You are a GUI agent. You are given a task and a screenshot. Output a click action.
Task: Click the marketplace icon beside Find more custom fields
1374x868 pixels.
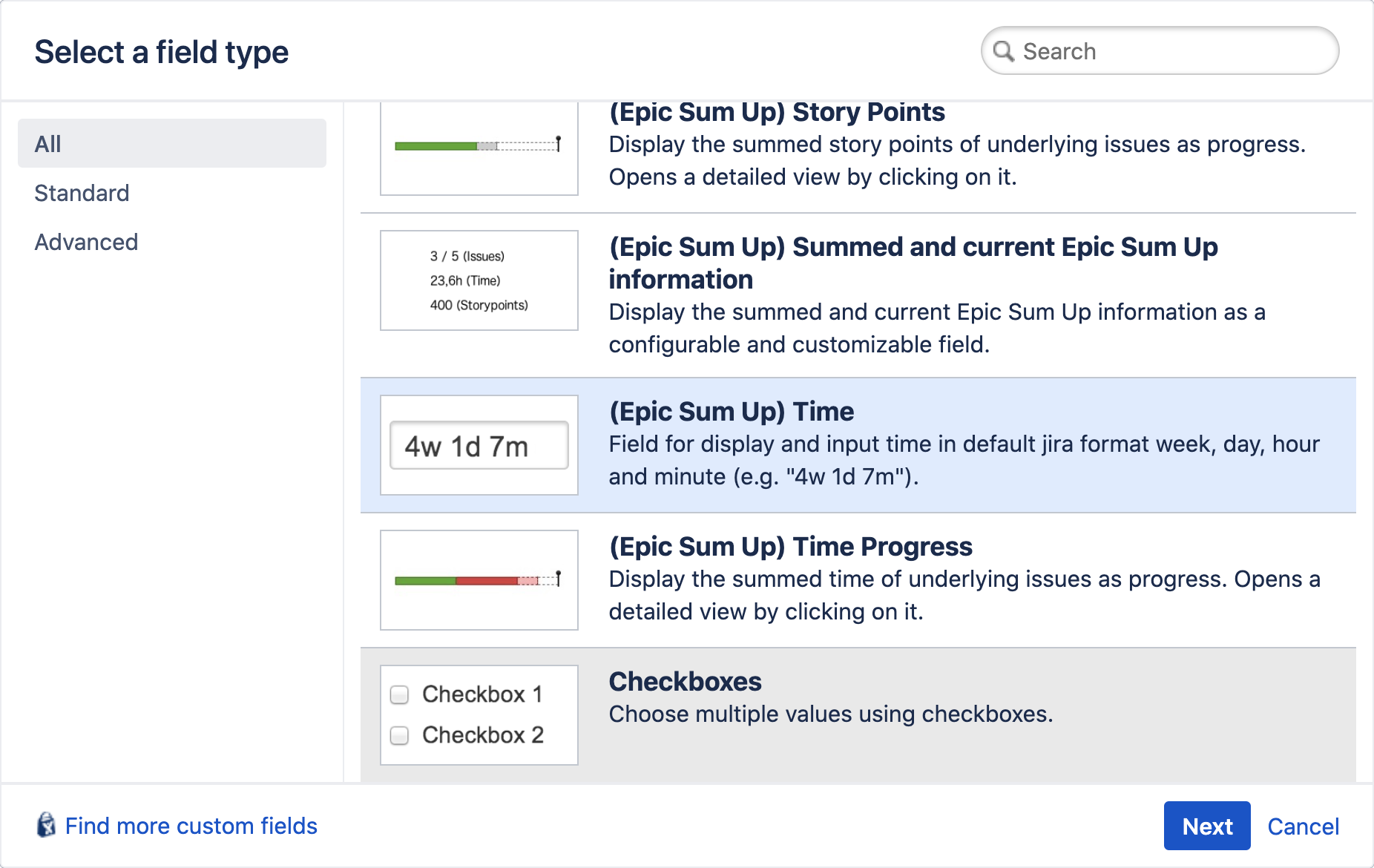point(46,825)
